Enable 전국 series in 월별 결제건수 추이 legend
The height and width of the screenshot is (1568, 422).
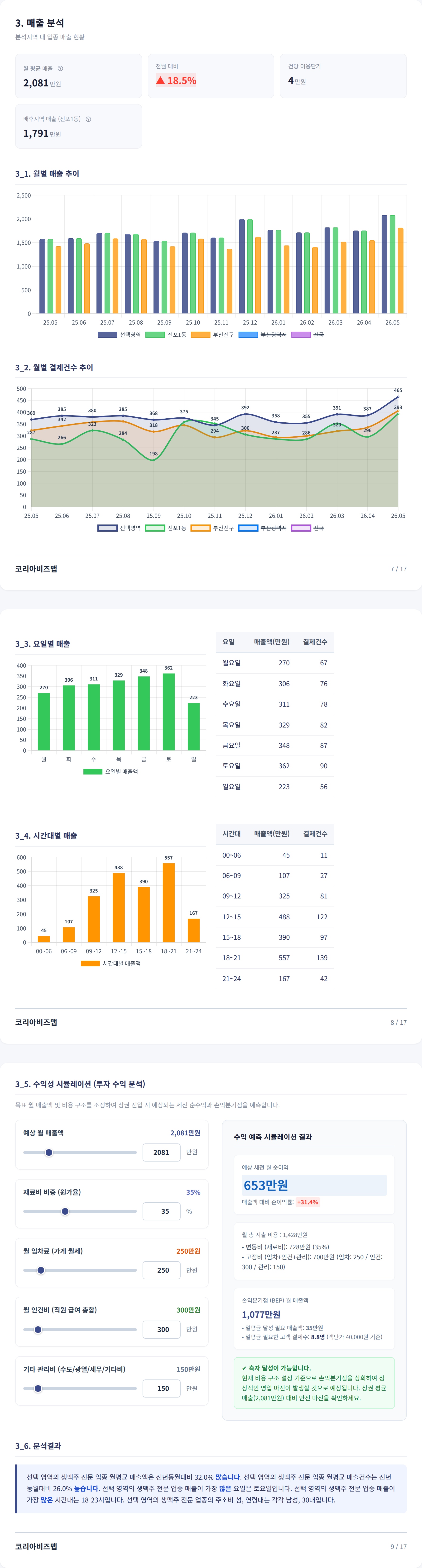coord(307,528)
